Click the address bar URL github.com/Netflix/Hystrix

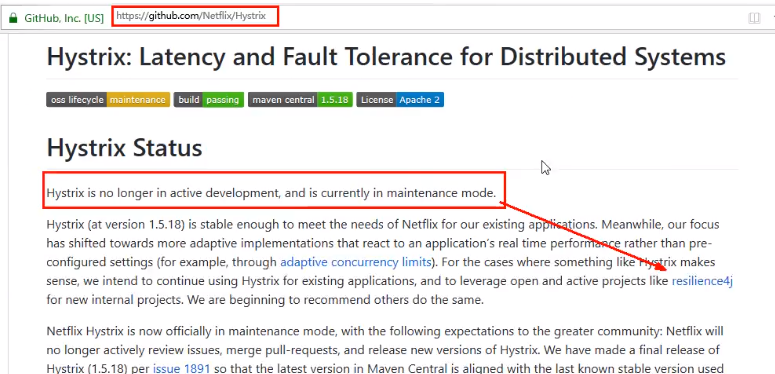tap(191, 16)
